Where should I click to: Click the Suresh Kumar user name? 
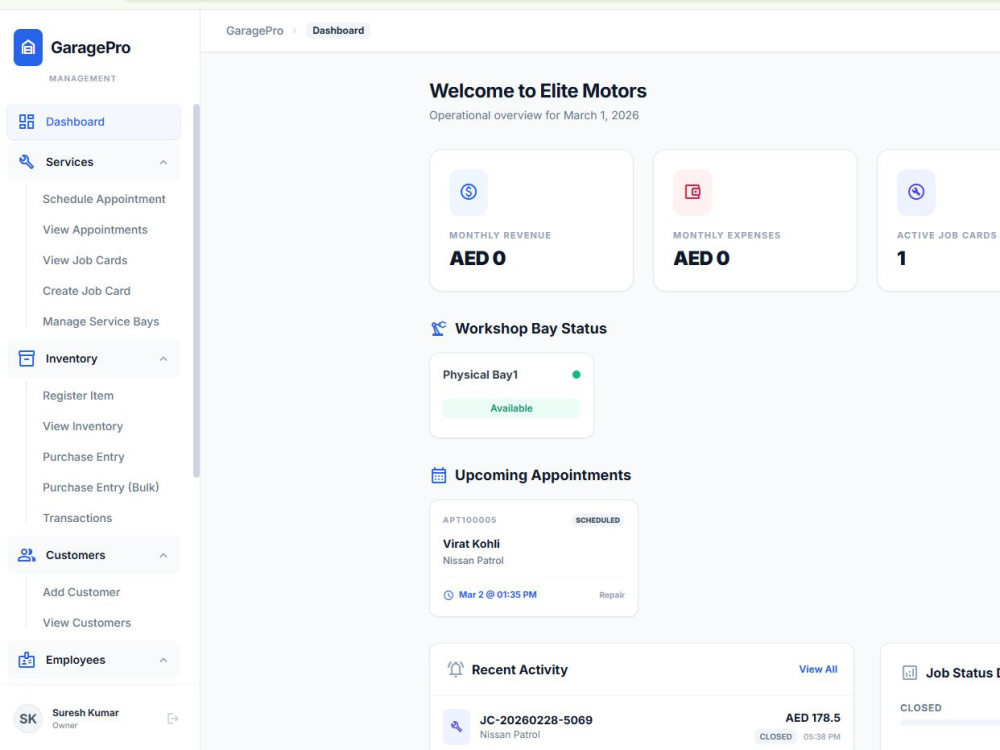pos(85,712)
